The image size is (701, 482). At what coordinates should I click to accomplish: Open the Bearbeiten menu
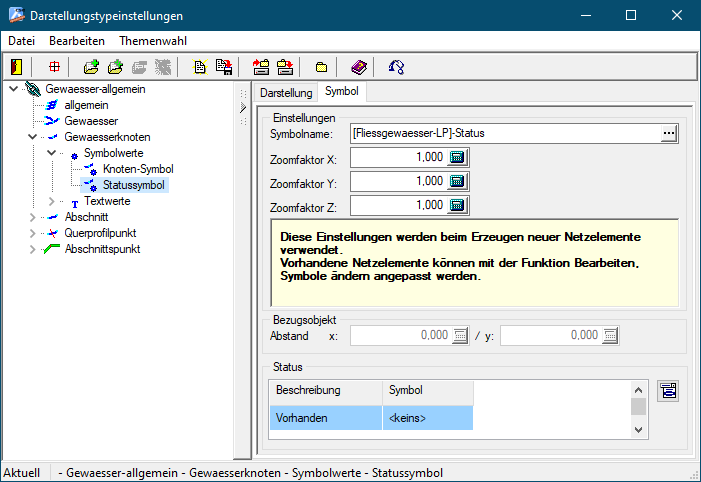(x=77, y=41)
